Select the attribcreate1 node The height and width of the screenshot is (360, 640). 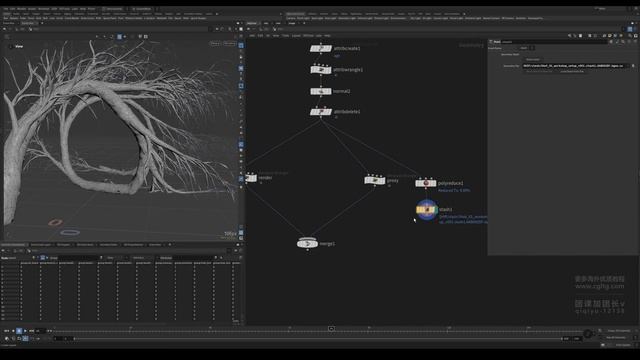coord(321,49)
